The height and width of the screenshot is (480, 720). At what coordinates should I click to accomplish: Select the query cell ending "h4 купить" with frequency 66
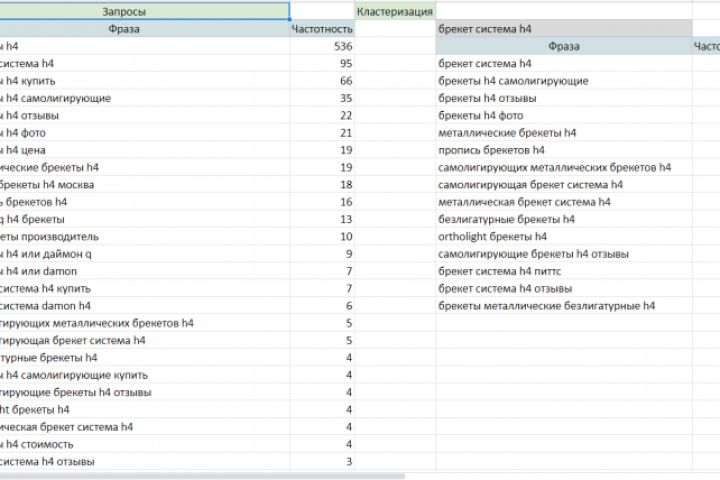coord(144,81)
